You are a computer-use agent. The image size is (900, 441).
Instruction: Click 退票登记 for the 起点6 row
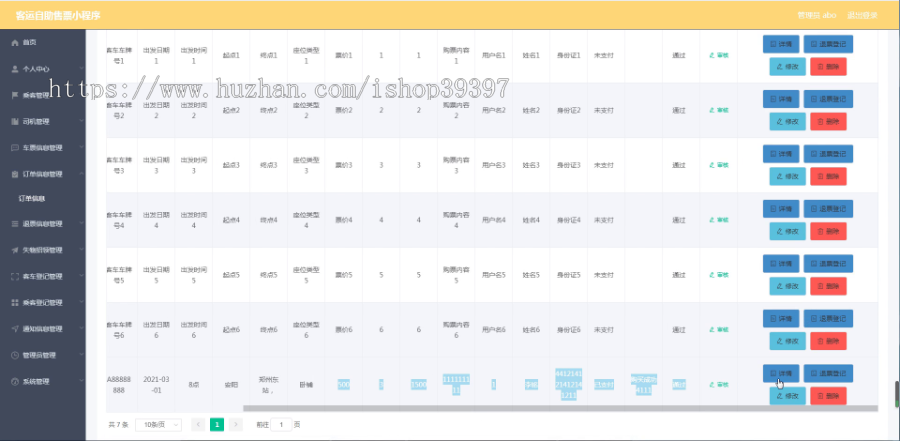[828, 318]
